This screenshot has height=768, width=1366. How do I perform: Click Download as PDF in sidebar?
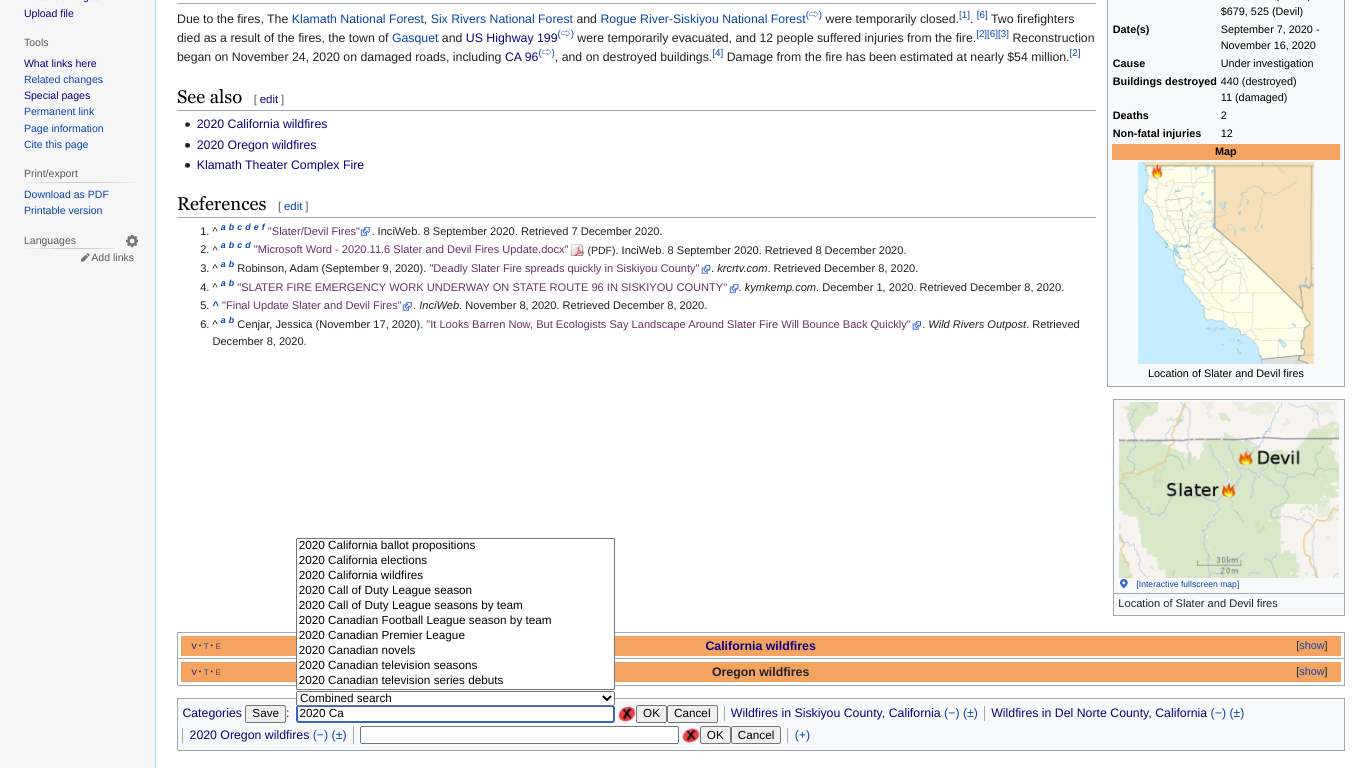point(66,194)
